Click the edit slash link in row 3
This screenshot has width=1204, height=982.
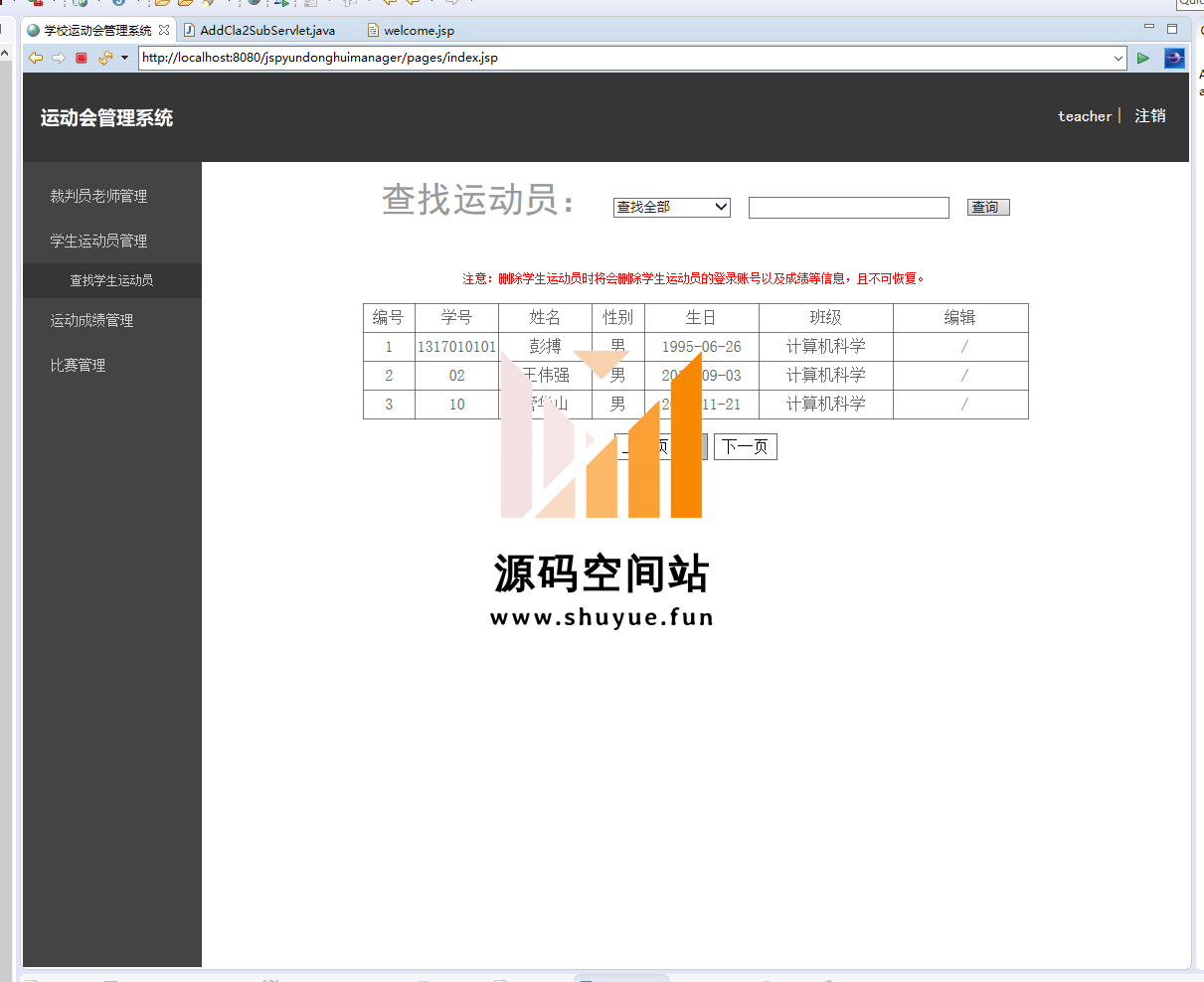963,405
